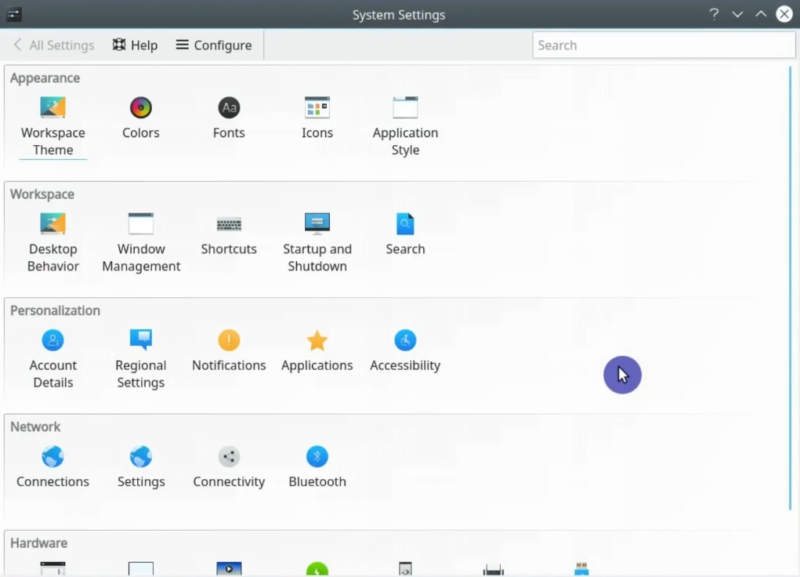Open Application Style settings

coord(405,126)
